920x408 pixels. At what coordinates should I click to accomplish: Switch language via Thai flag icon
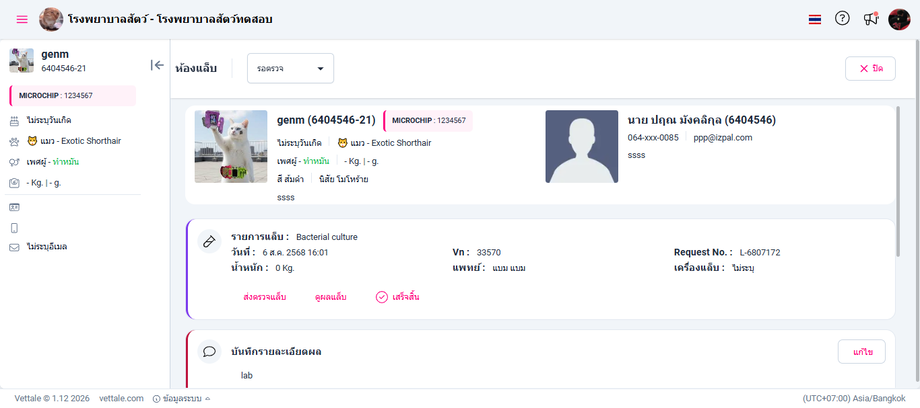pos(814,19)
